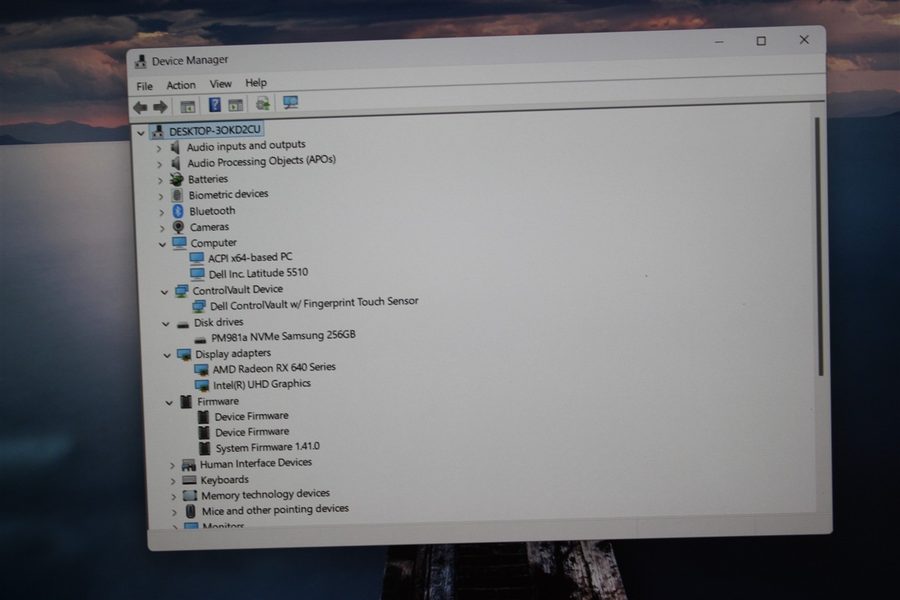Collapse the Display adapters node
The height and width of the screenshot is (600, 900).
[x=167, y=356]
